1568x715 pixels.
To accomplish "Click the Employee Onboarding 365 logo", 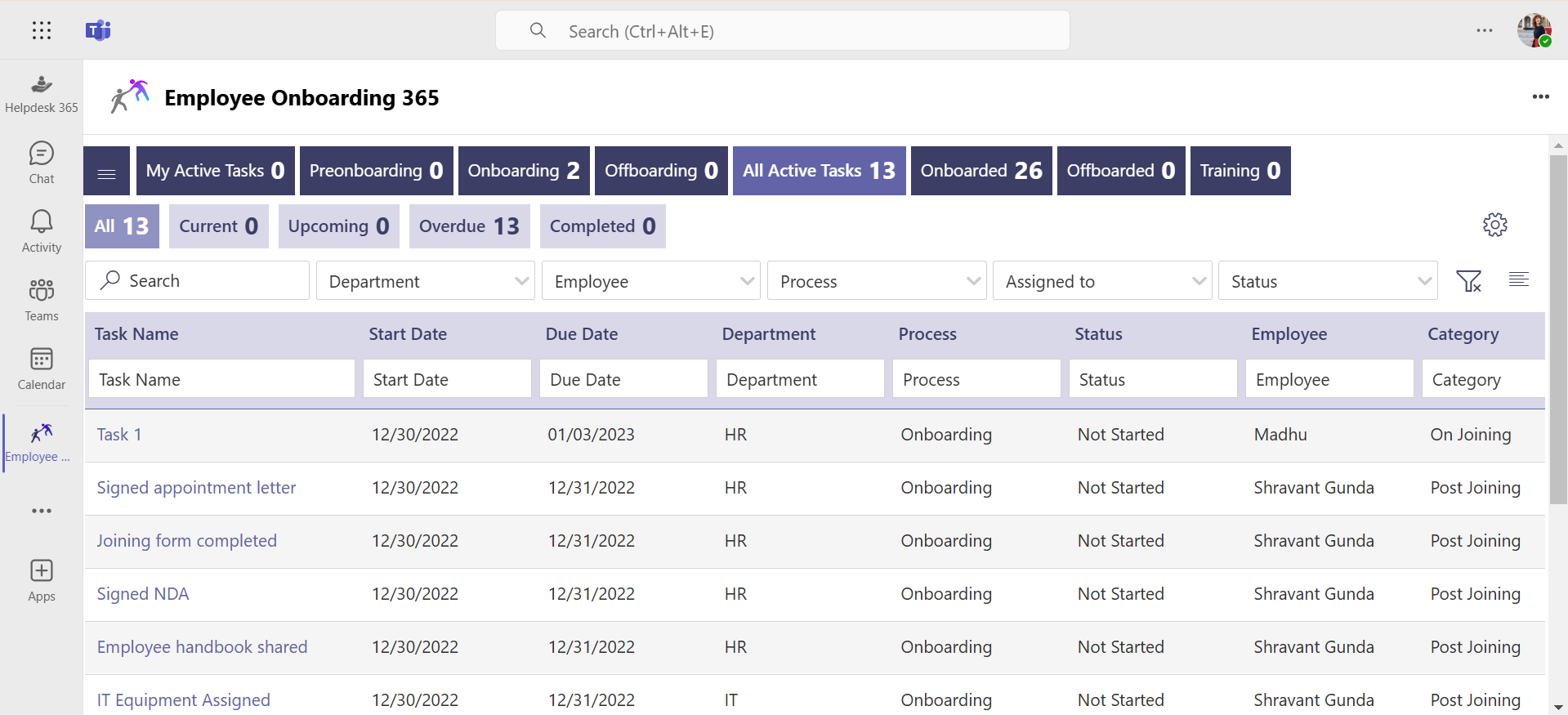I will [130, 96].
